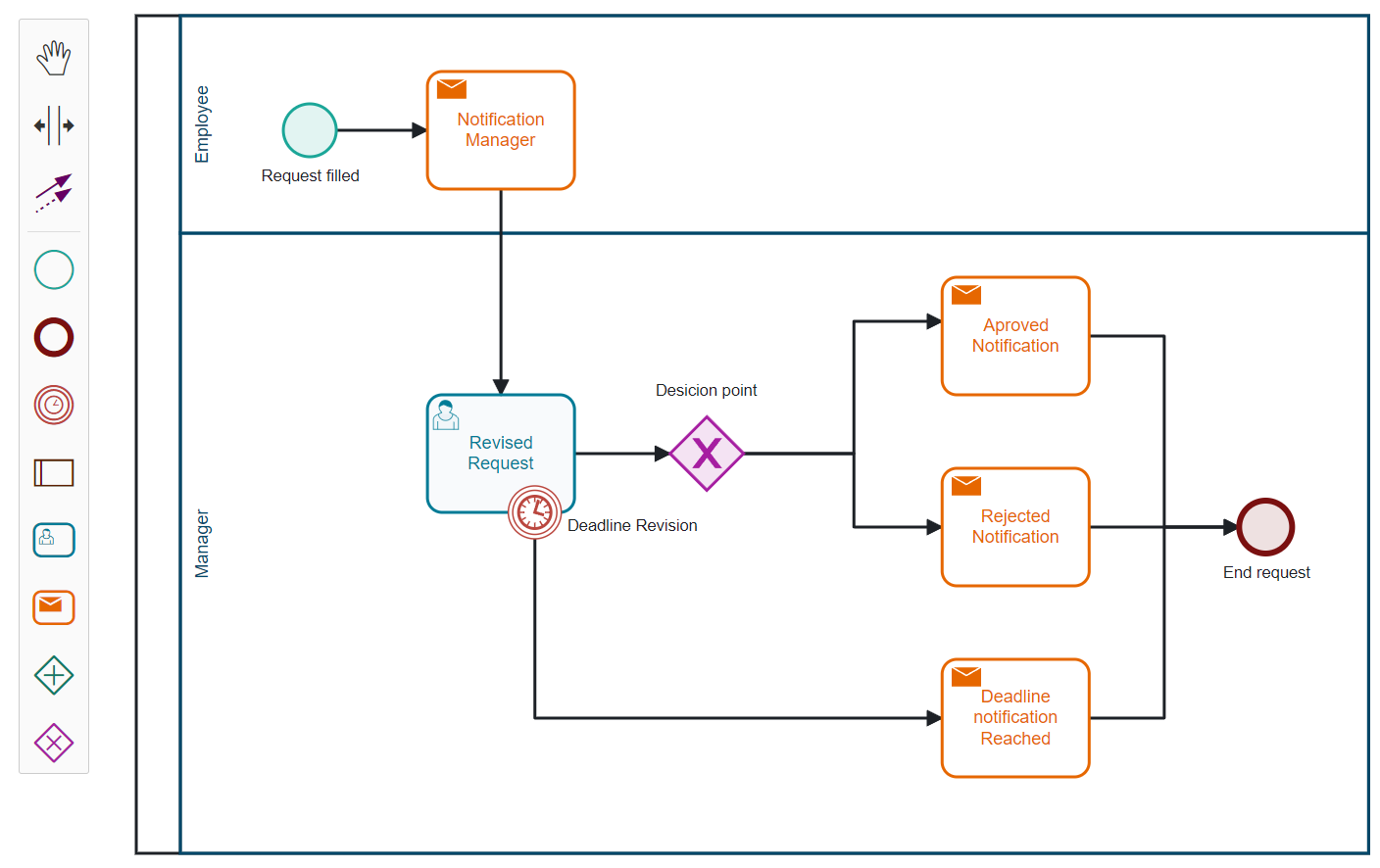Activate the create/remove space tool
The height and width of the screenshot is (868, 1380).
54,125
